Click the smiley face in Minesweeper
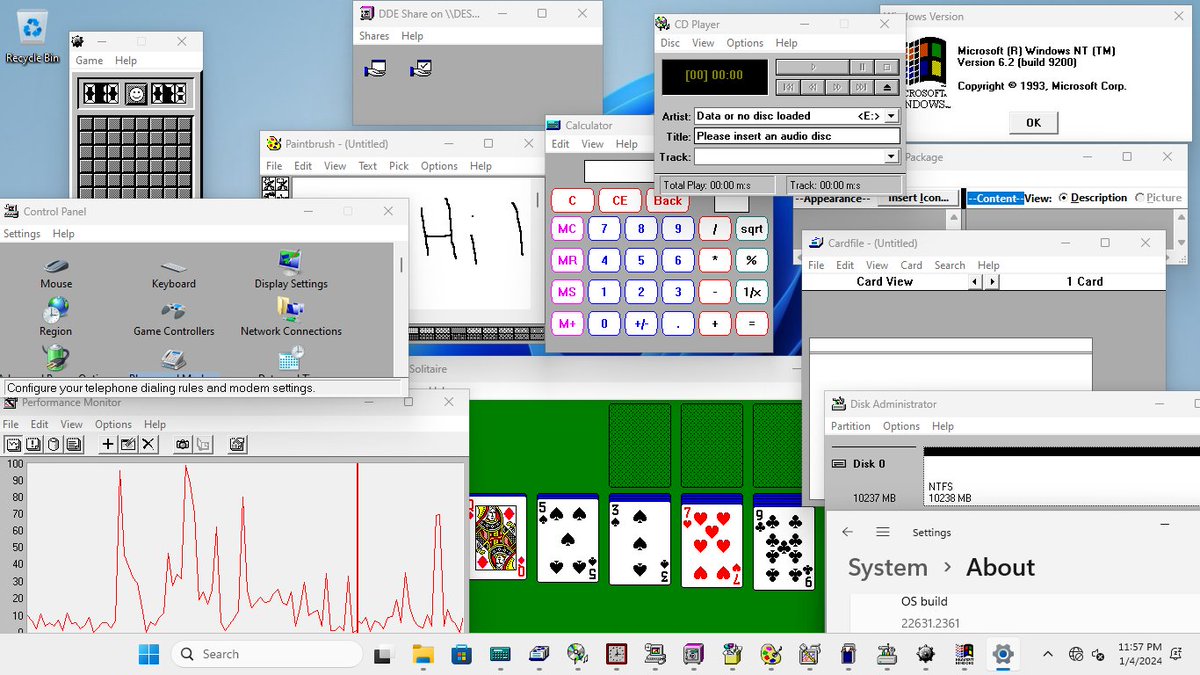1200x675 pixels. 136,94
